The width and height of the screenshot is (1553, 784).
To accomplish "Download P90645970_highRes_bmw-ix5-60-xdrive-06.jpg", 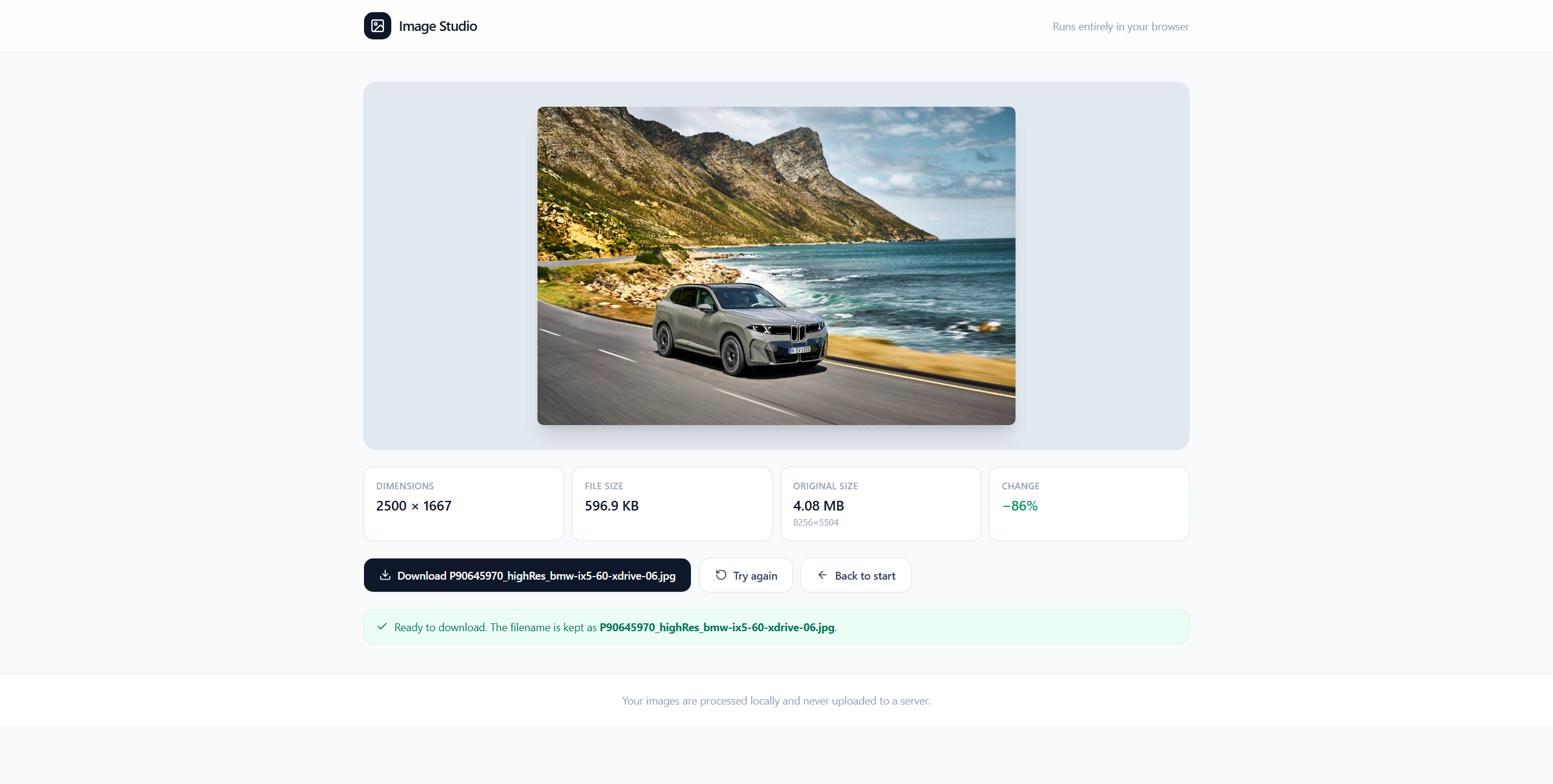I will (x=527, y=575).
